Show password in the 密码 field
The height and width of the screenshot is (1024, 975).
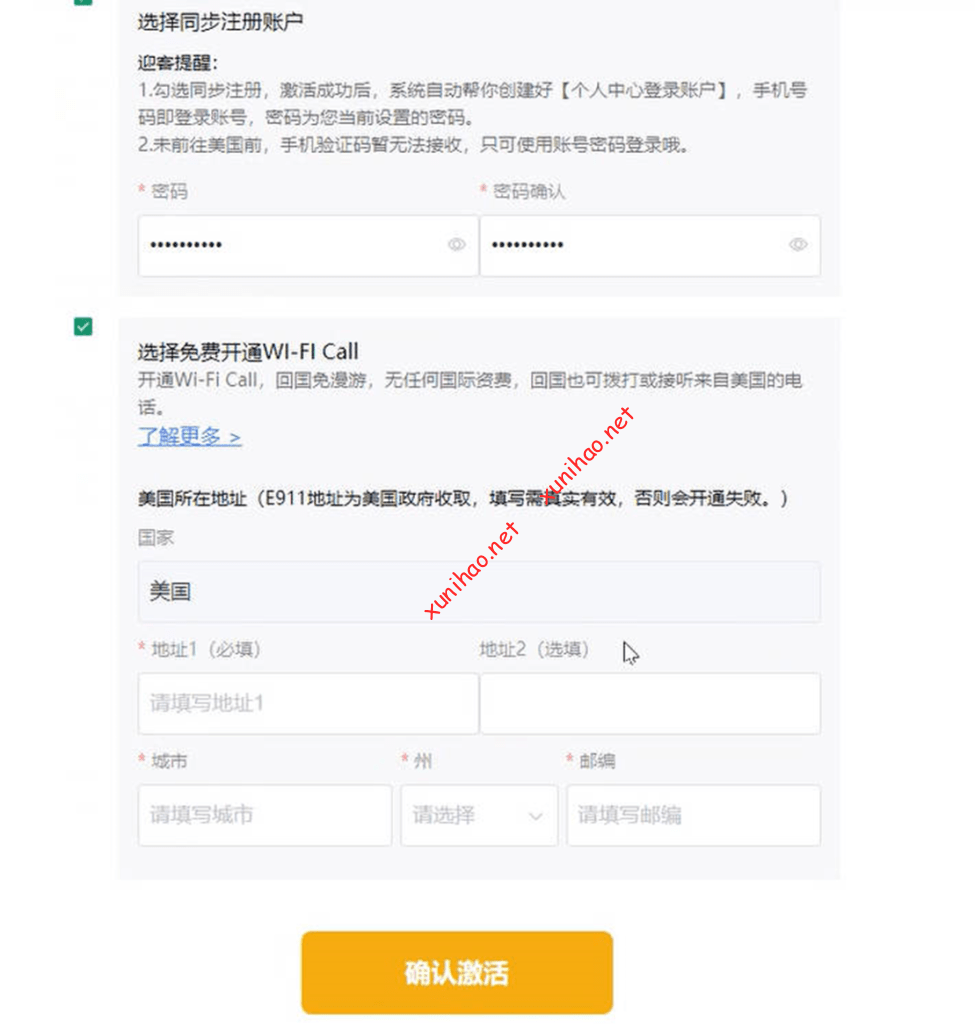click(x=456, y=244)
